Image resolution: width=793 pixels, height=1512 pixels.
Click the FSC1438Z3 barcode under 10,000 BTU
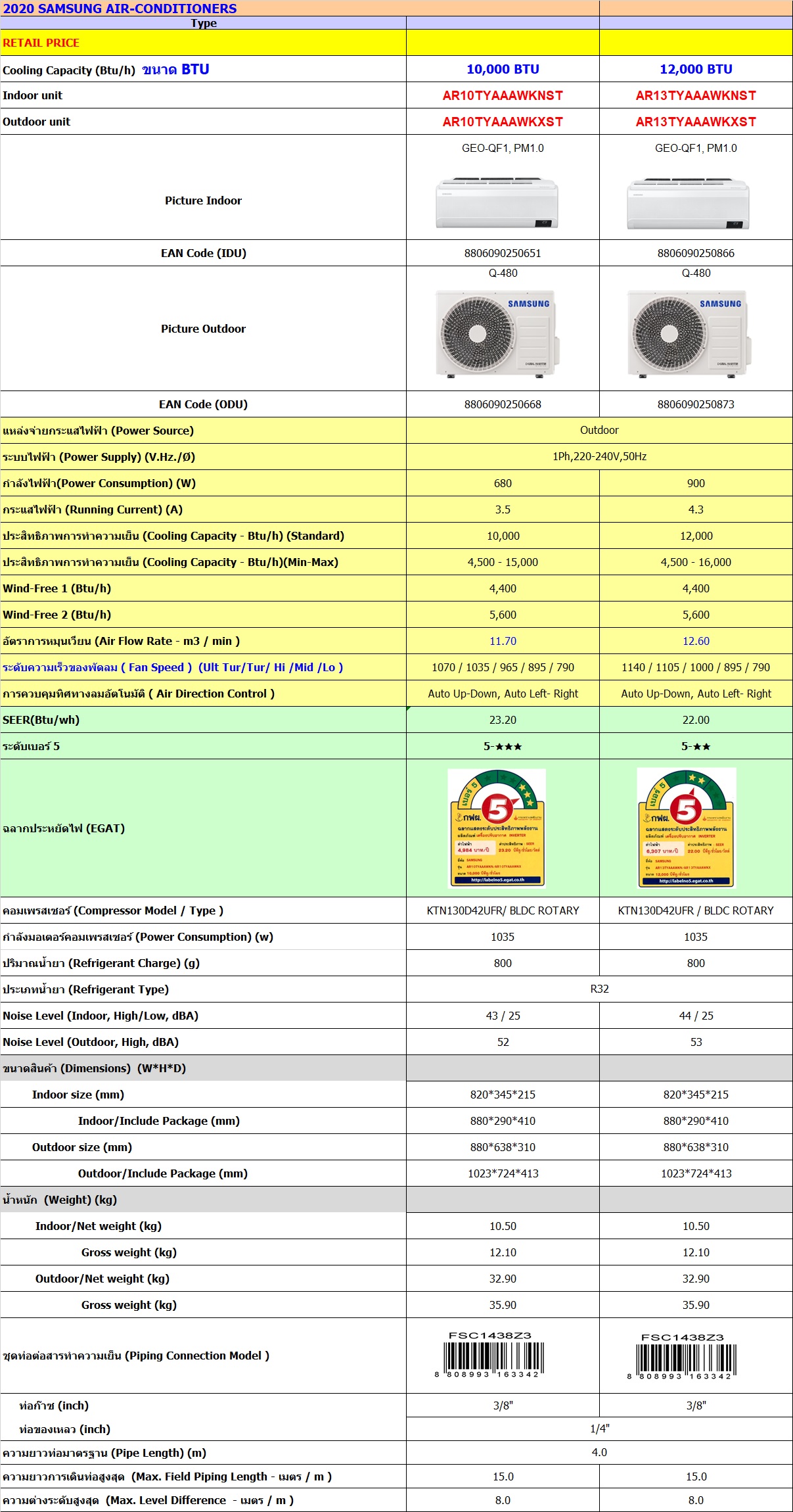tap(489, 1354)
